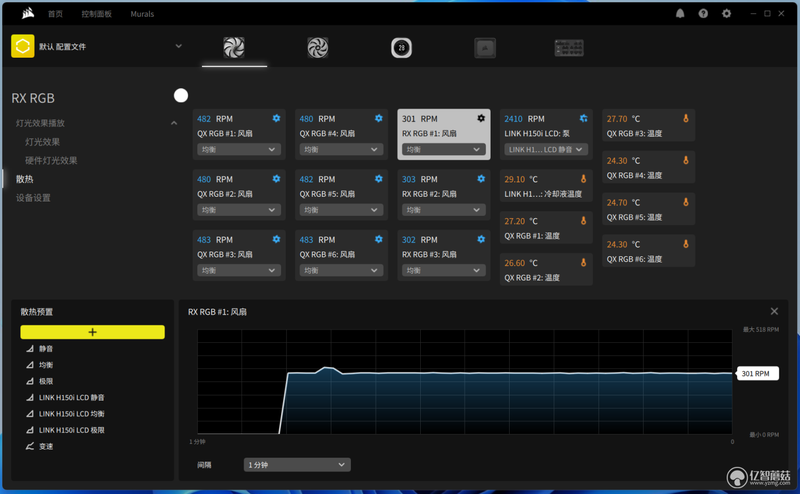Open gear on QX RGB #6 风扇 card
Screen dimensions: 800x494
point(379,239)
